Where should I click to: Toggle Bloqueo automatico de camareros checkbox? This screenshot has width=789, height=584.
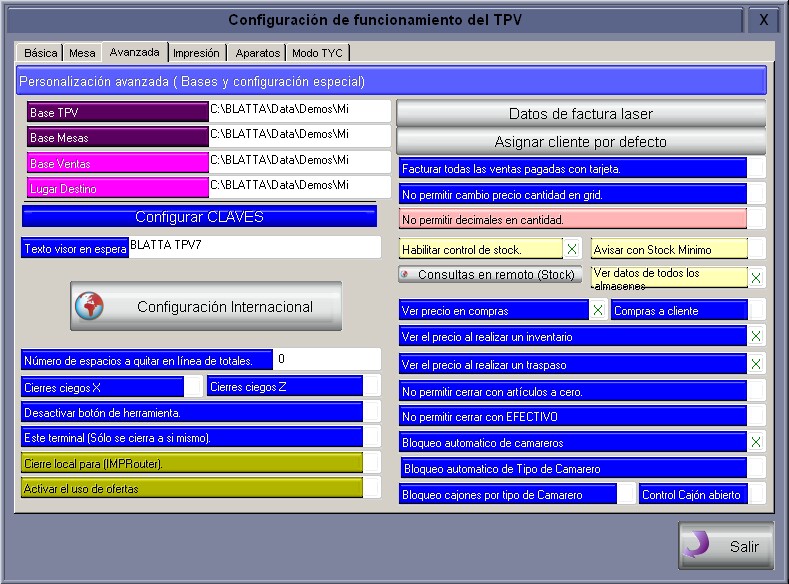pyautogui.click(x=756, y=442)
